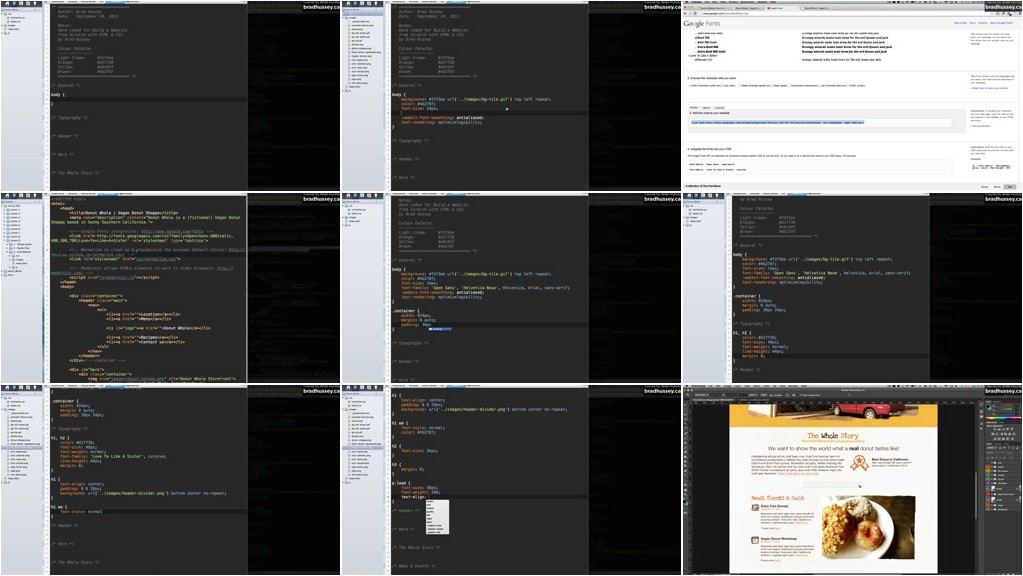Click the title line 'Donut Whole | Vegan Donut Shoppe'
The image size is (1023, 576).
point(124,213)
